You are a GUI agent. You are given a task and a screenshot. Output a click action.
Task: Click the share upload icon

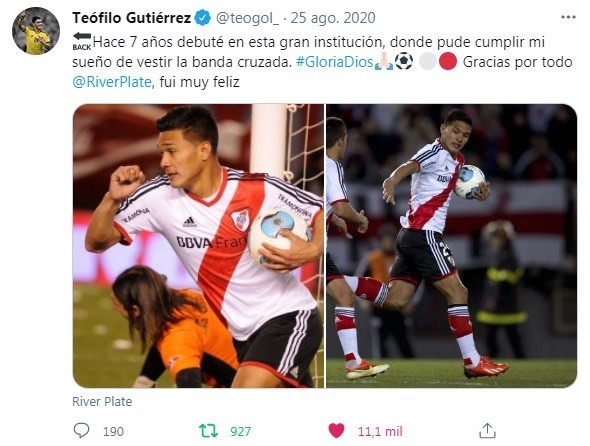click(x=487, y=431)
